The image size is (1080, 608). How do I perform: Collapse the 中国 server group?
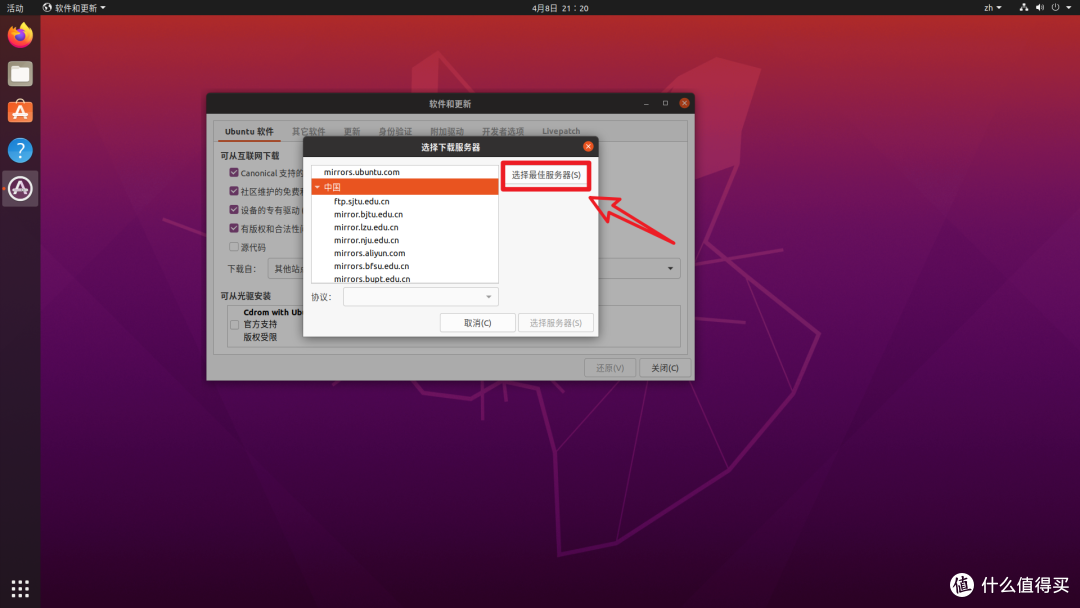(317, 185)
